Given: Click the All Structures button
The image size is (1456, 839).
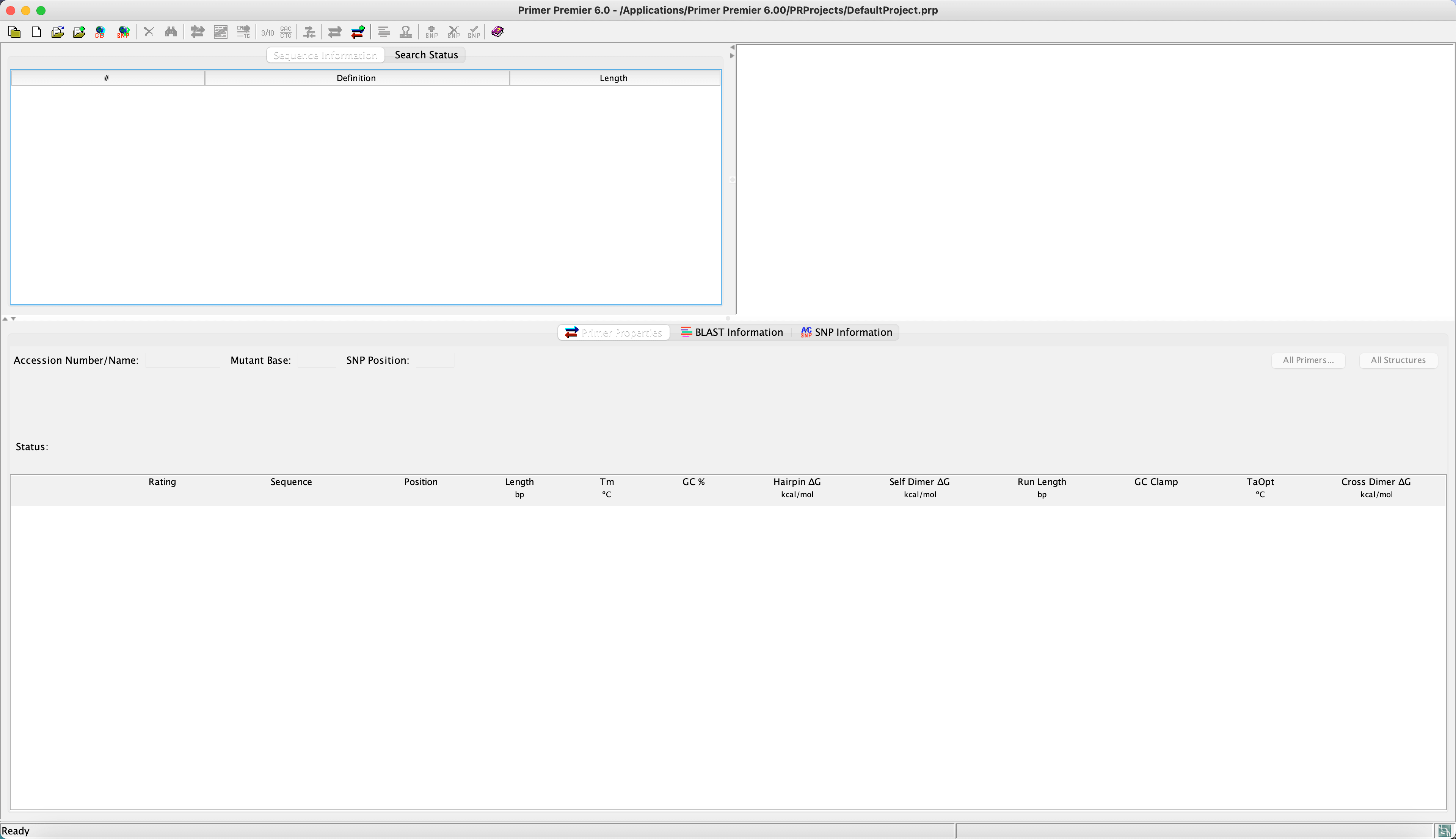Looking at the screenshot, I should pyautogui.click(x=1398, y=360).
